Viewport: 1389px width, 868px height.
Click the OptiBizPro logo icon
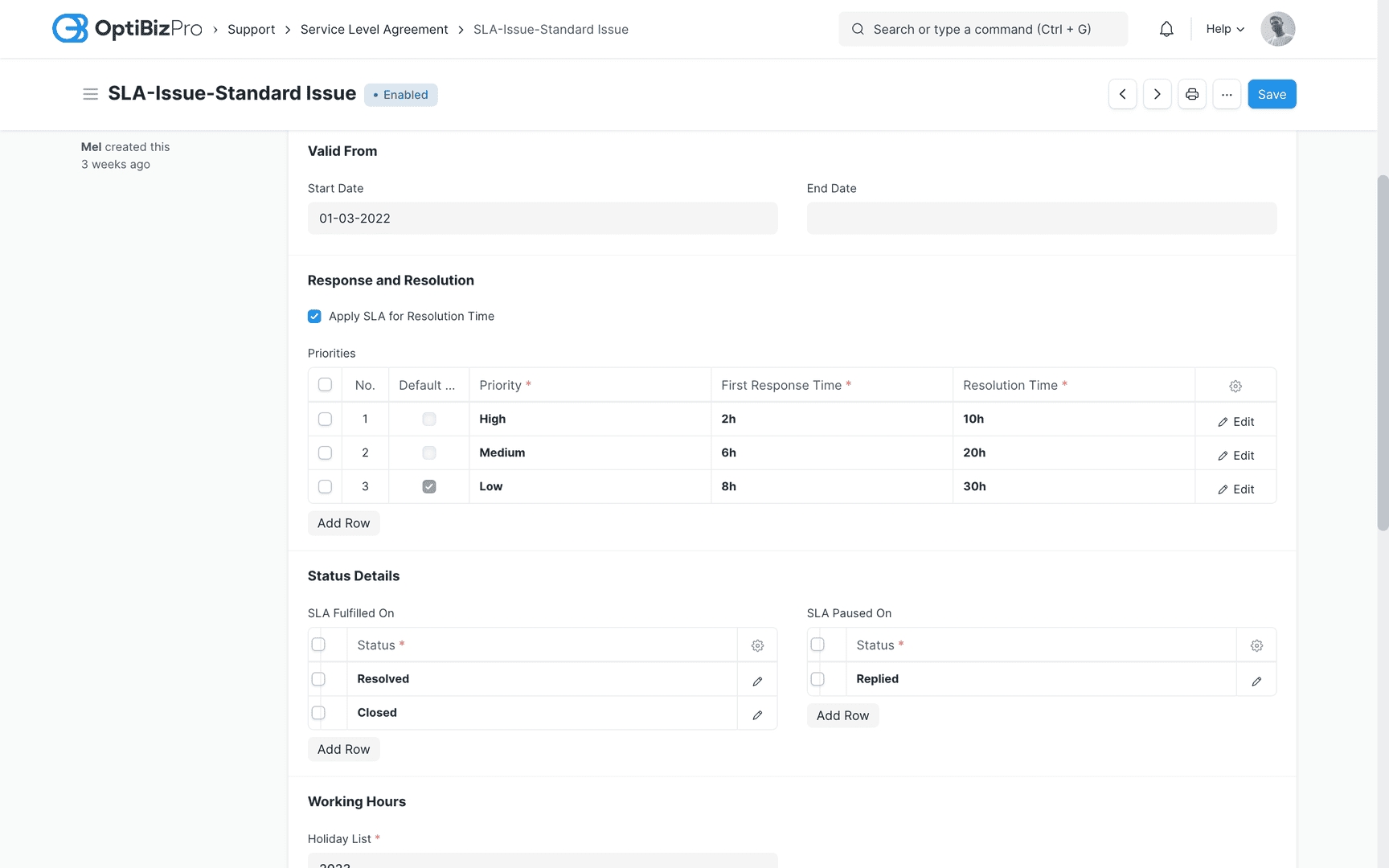[x=70, y=28]
